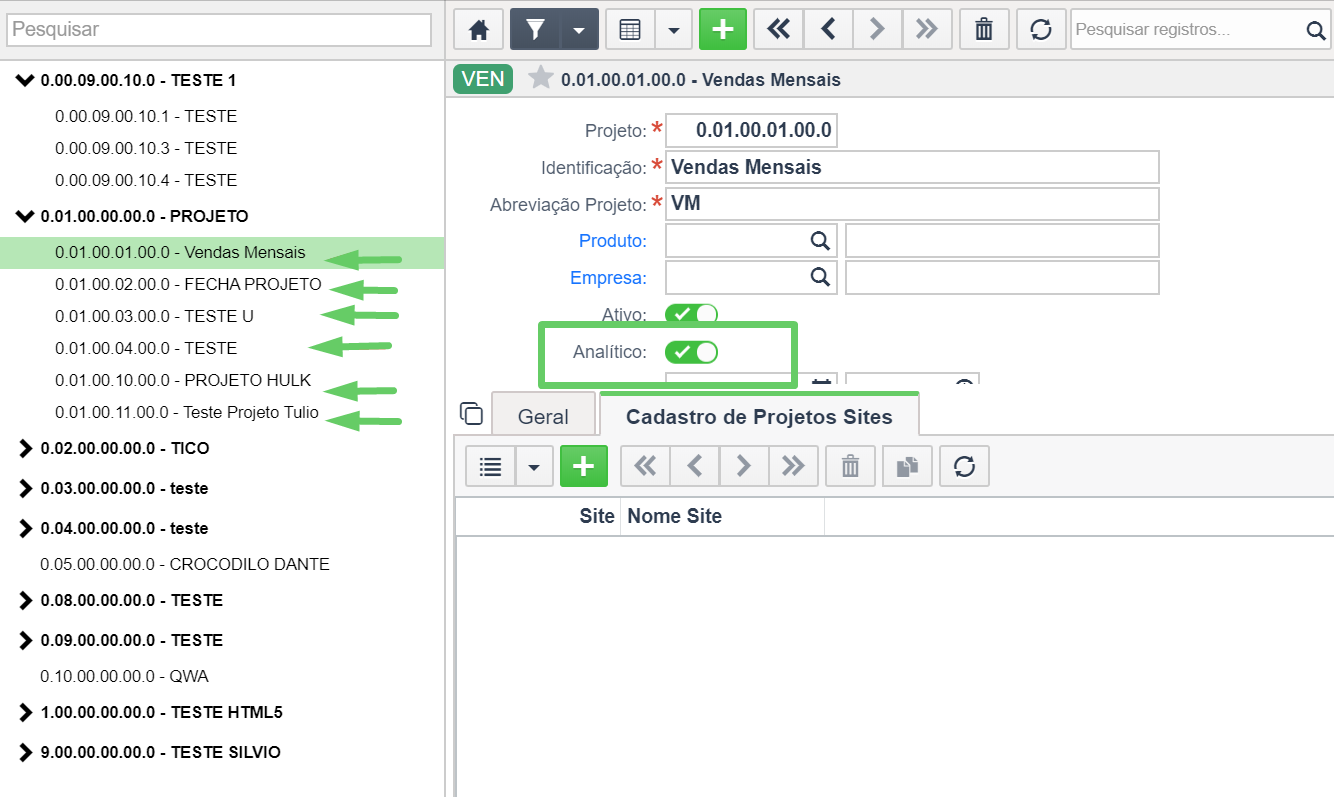Screen dimensions: 1334x797
Task: Click the copy icon in Sites toolbar
Action: point(907,466)
